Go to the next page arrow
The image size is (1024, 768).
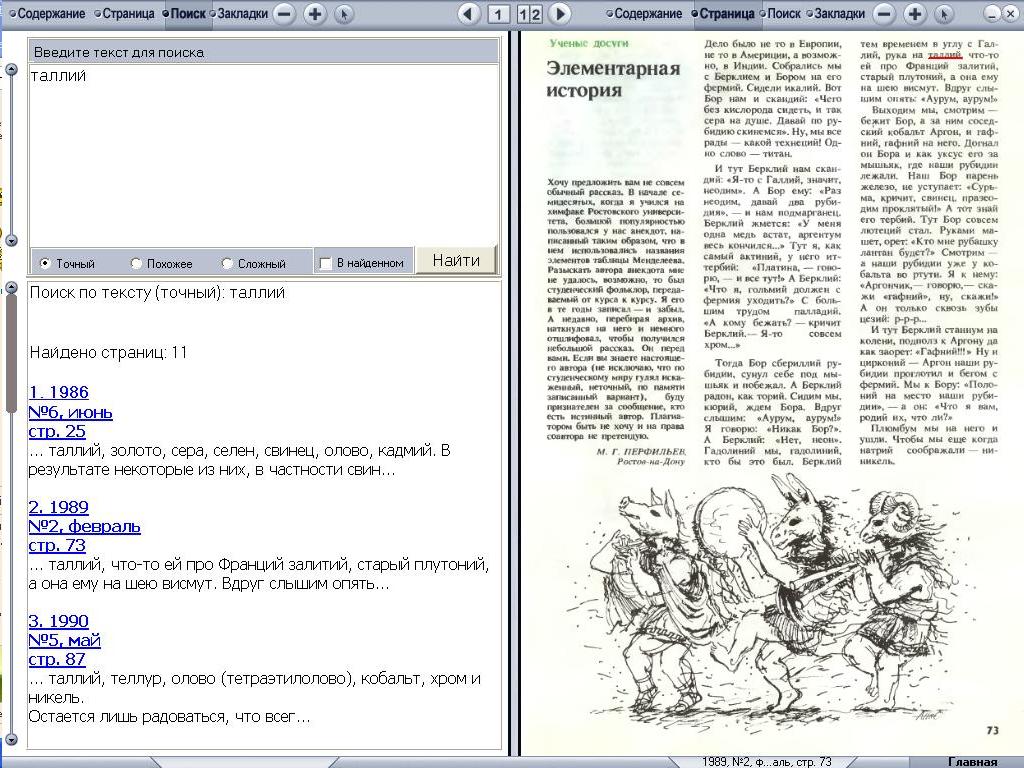pos(560,14)
